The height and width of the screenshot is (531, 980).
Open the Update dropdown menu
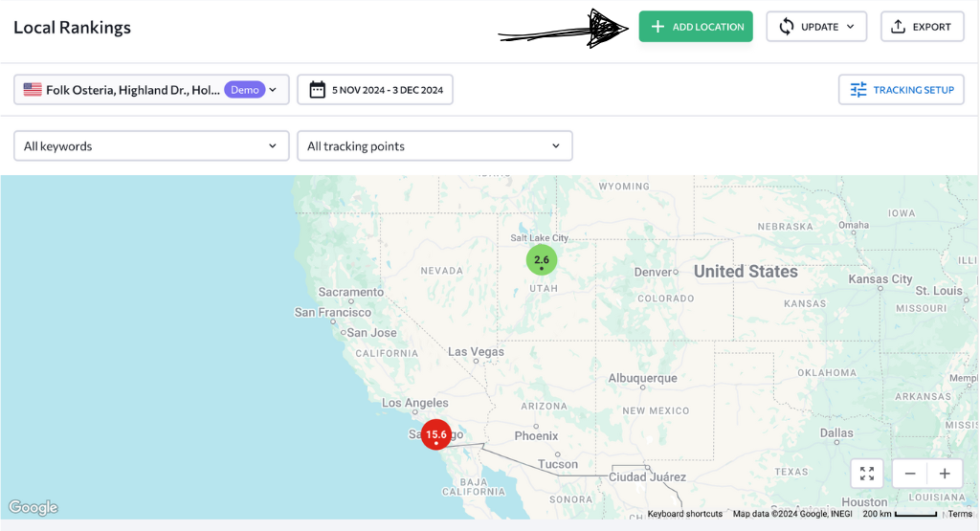pos(816,27)
